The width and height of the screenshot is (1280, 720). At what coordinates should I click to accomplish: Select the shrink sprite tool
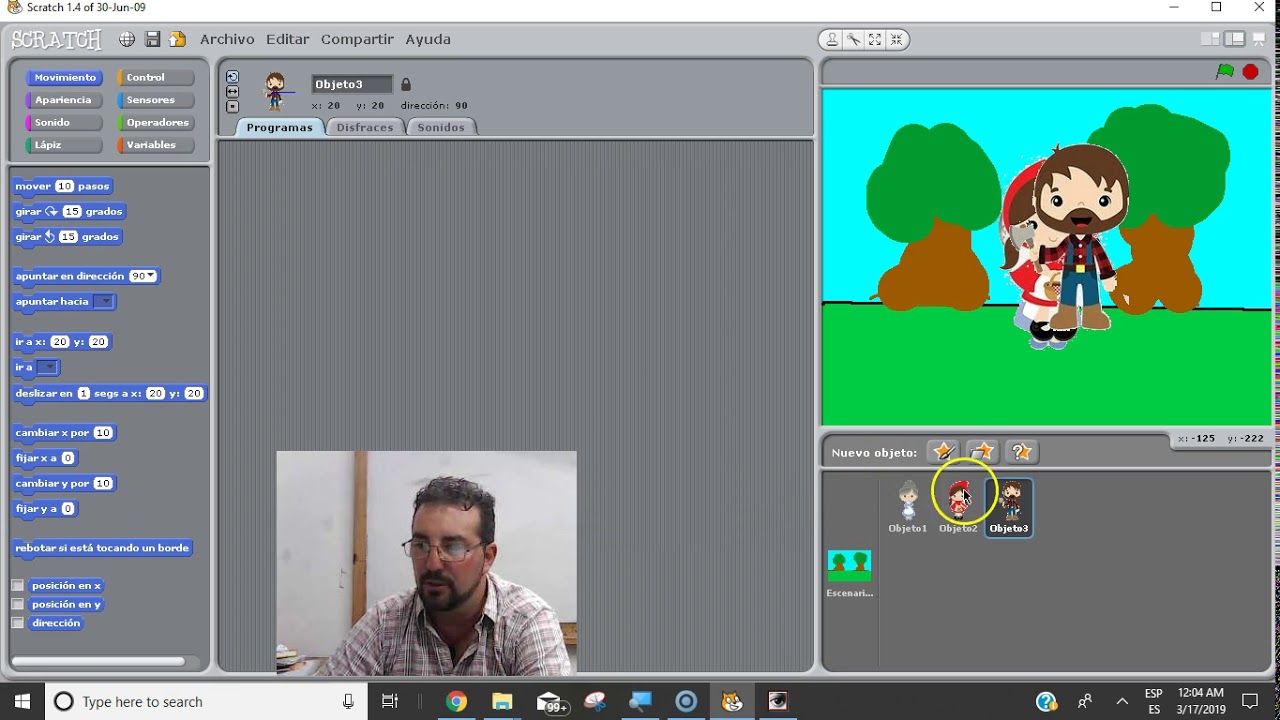click(897, 40)
